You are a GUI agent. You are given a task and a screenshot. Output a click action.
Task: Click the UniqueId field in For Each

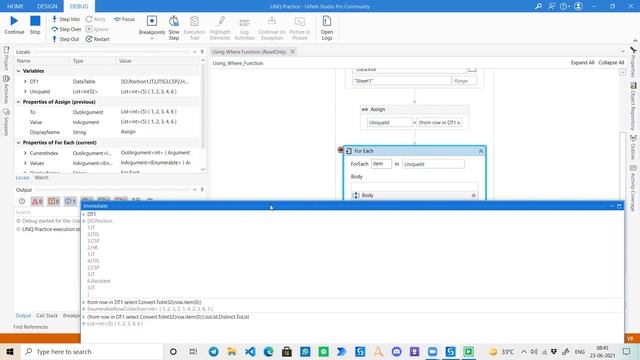click(x=433, y=164)
